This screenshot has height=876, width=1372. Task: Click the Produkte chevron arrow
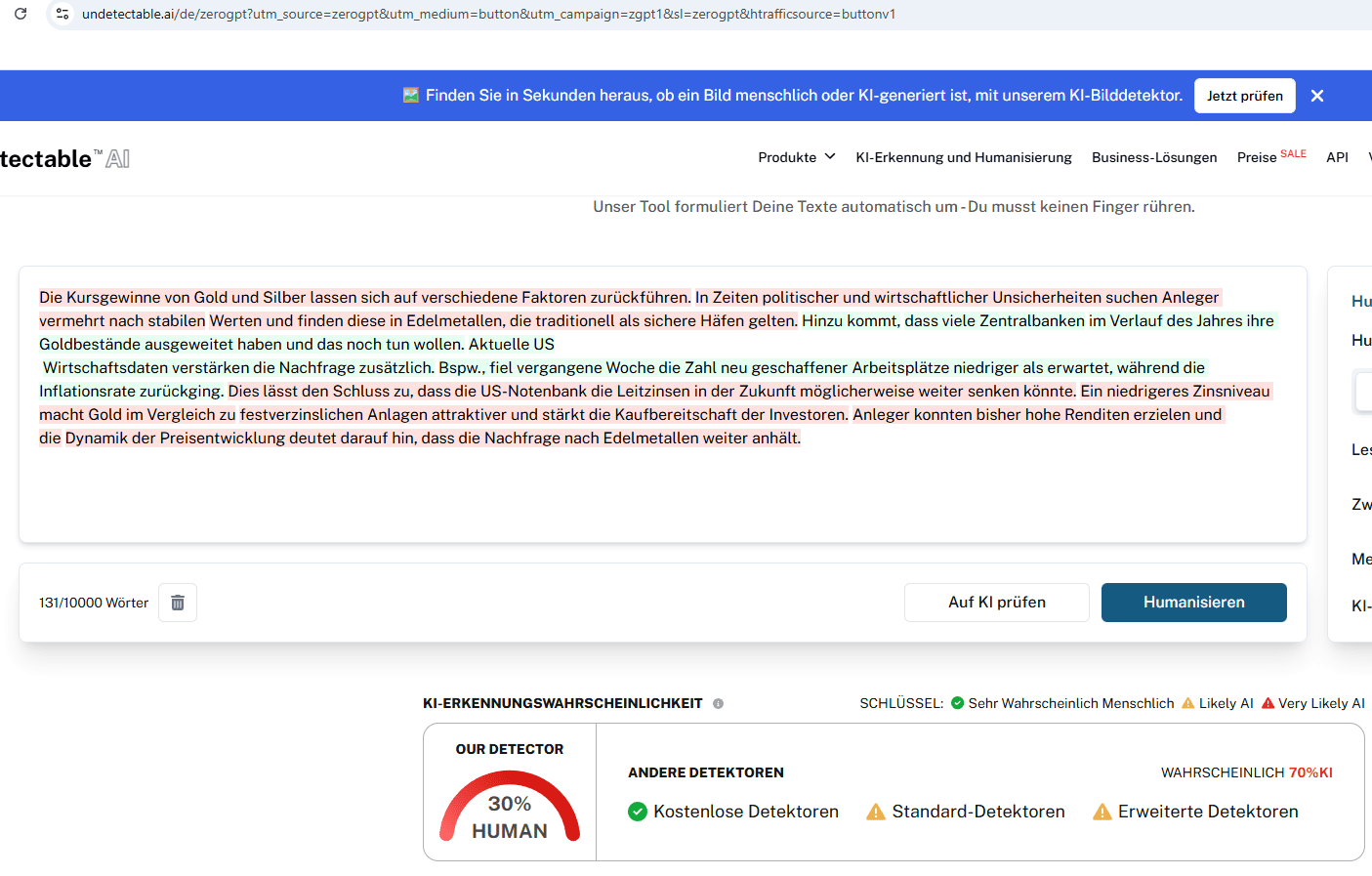(x=830, y=156)
